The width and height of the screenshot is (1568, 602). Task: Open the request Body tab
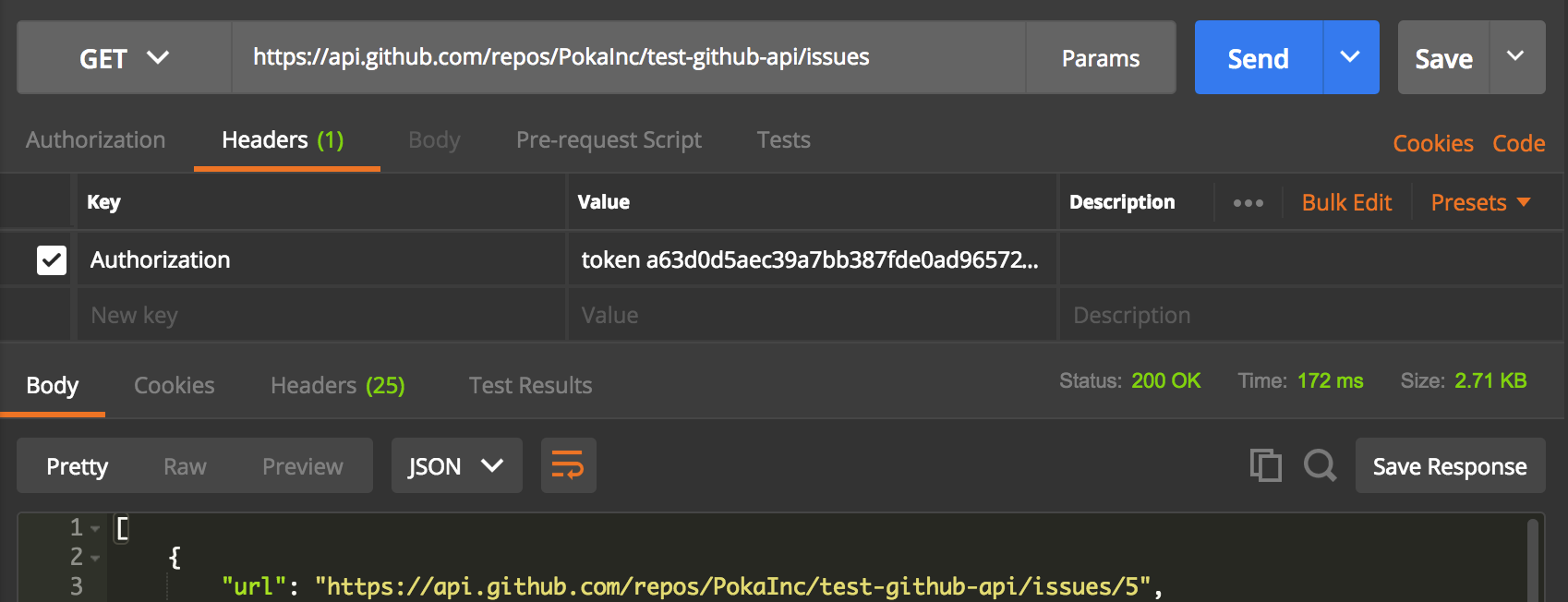coord(434,140)
